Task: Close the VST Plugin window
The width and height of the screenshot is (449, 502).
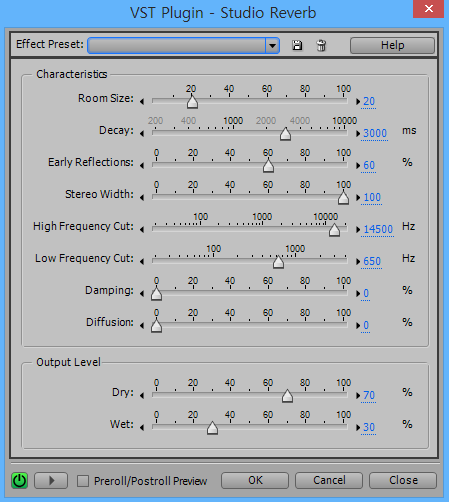Action: tap(429, 9)
